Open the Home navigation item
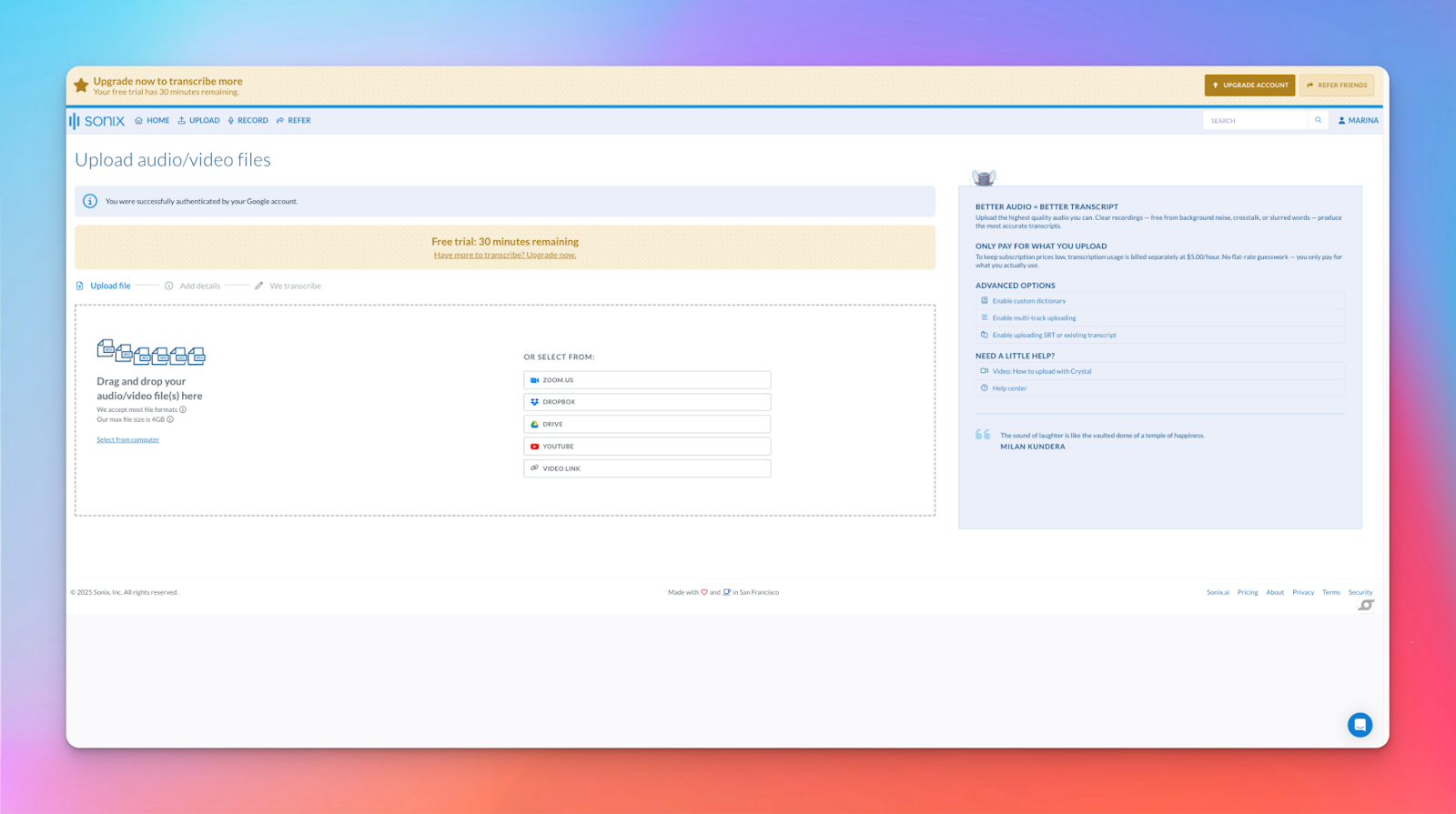This screenshot has width=1456, height=814. click(152, 120)
